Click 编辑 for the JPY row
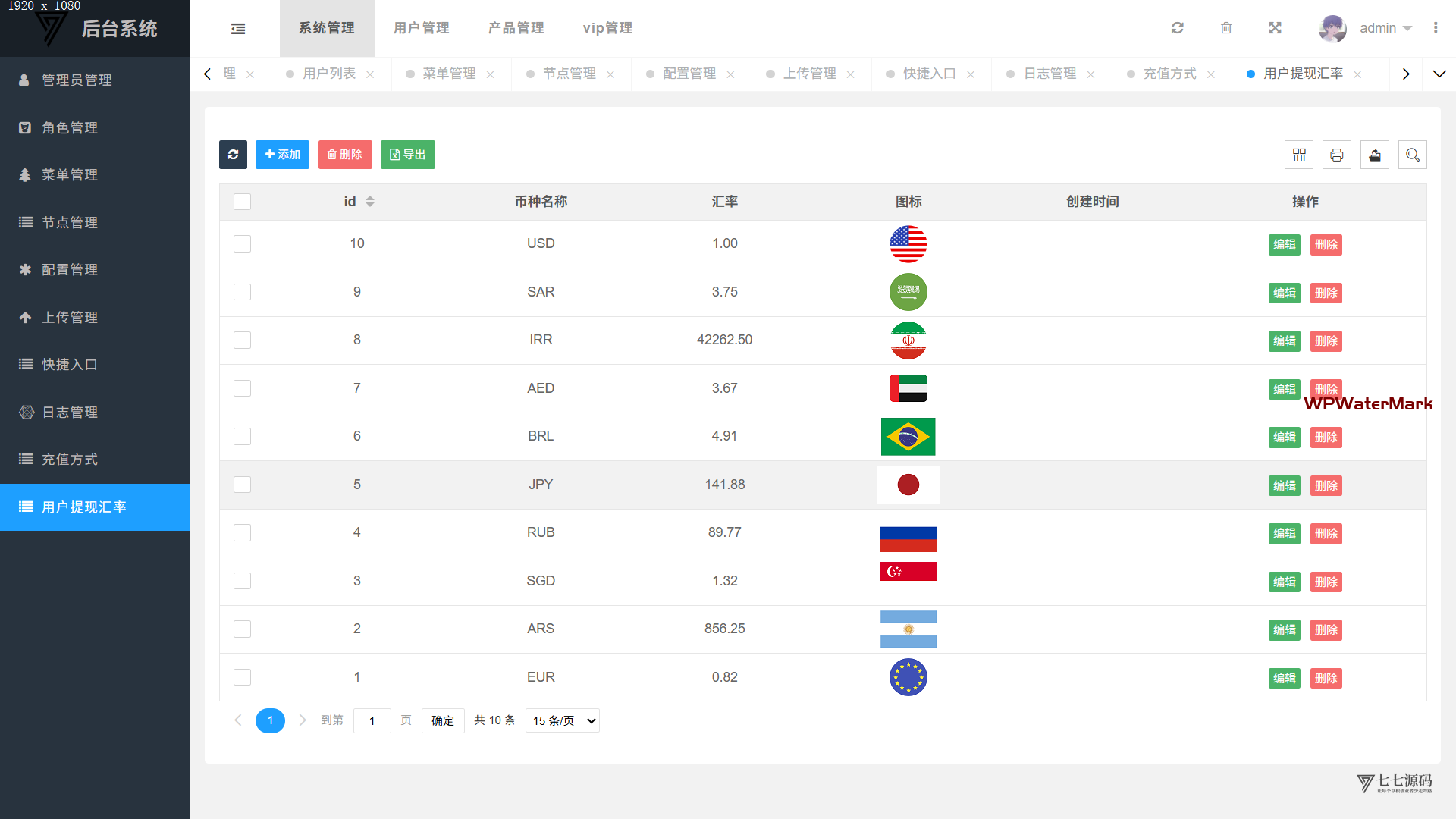This screenshot has height=819, width=1456. tap(1284, 485)
